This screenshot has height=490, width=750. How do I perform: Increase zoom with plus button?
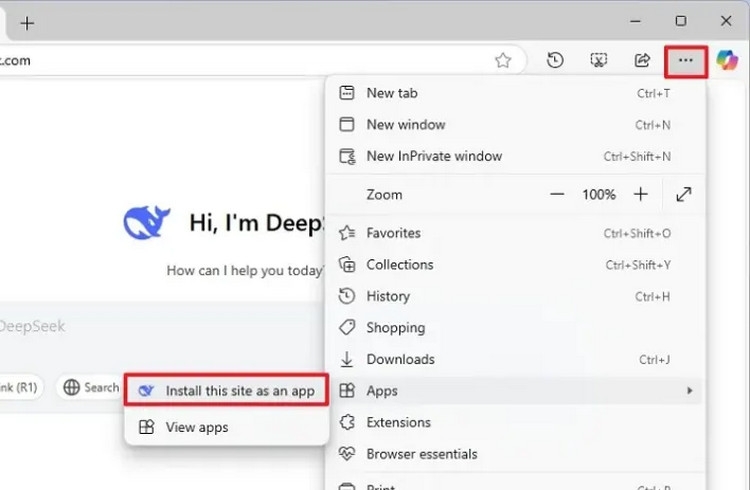pos(640,194)
